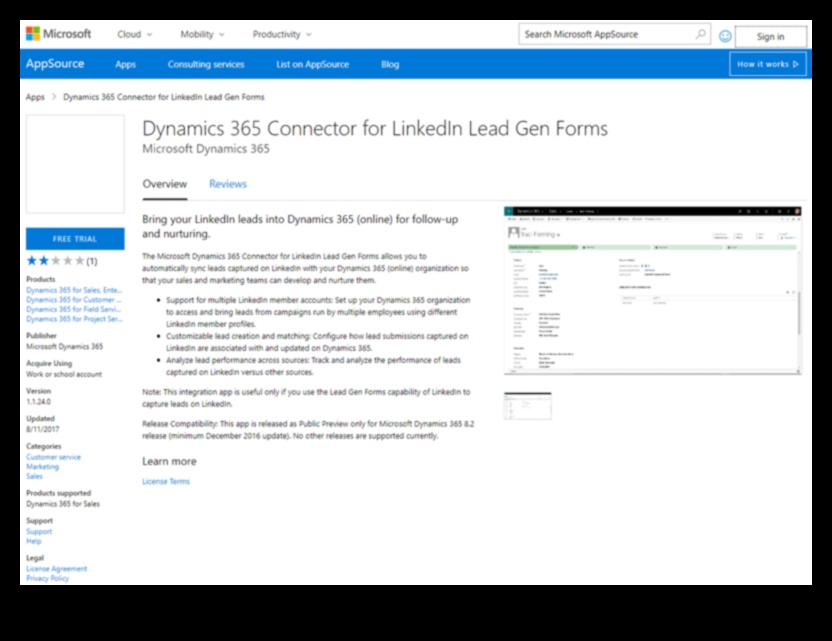Screen dimensions: 832x641
Task: Open the License Terms link
Action: [165, 481]
